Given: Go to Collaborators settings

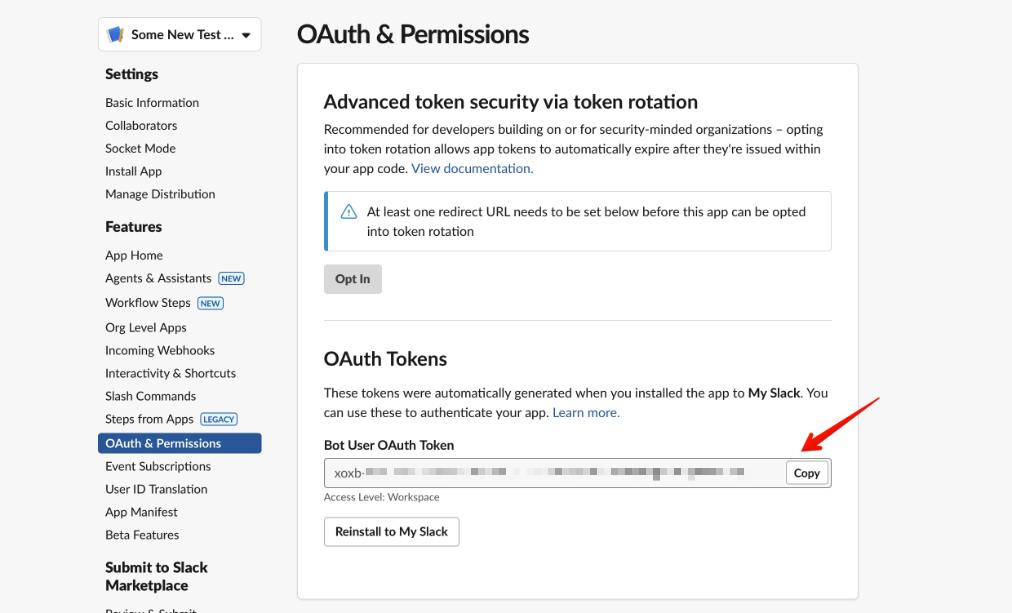Looking at the screenshot, I should (x=141, y=126).
